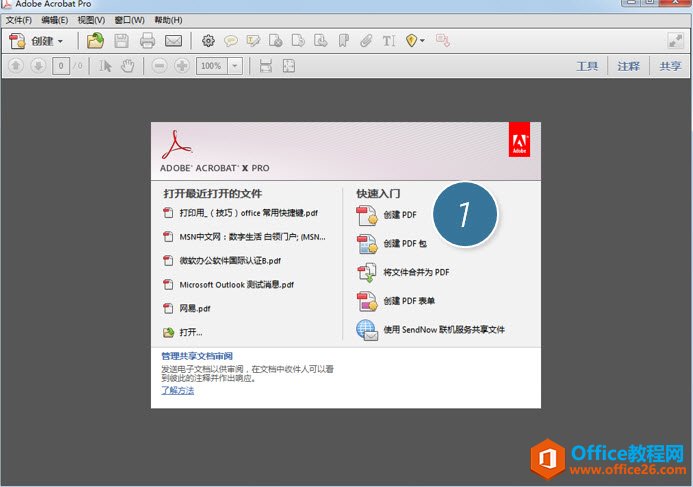Click 使用 SendNow 联机服务共享文件

[430, 330]
